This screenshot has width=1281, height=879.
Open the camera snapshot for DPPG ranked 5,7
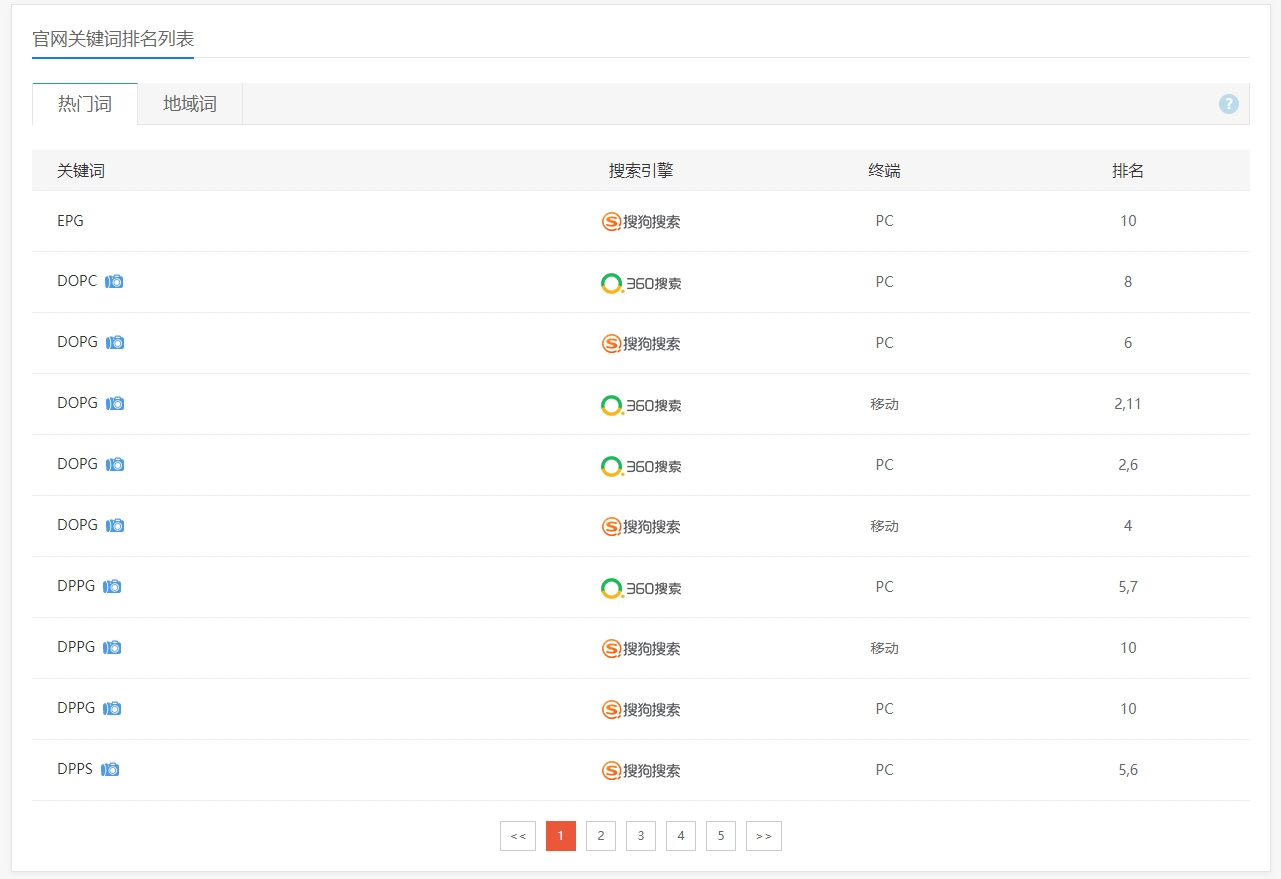pos(112,587)
